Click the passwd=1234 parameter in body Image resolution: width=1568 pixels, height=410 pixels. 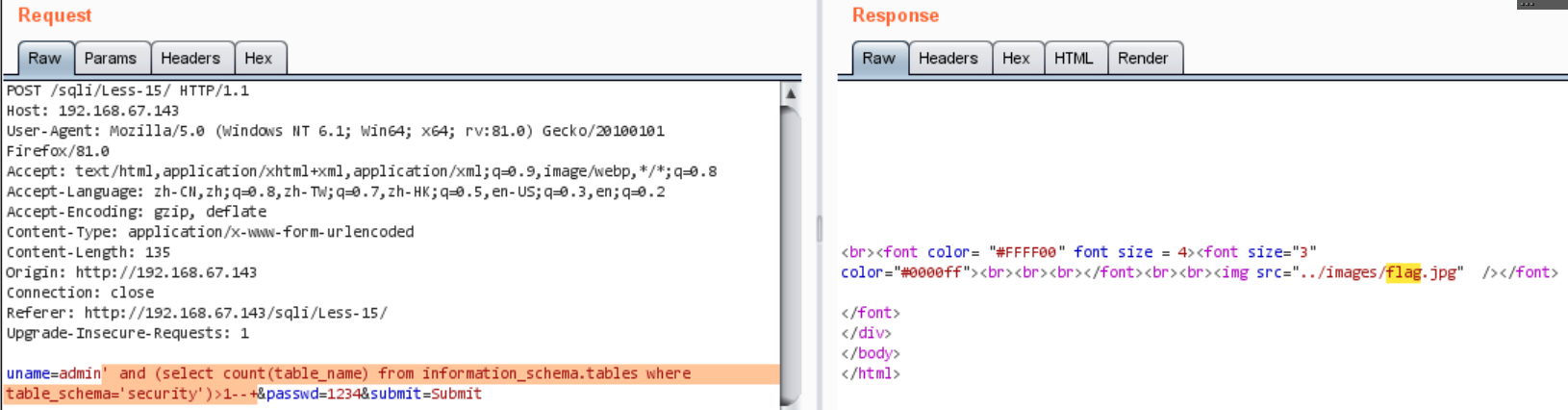click(313, 394)
